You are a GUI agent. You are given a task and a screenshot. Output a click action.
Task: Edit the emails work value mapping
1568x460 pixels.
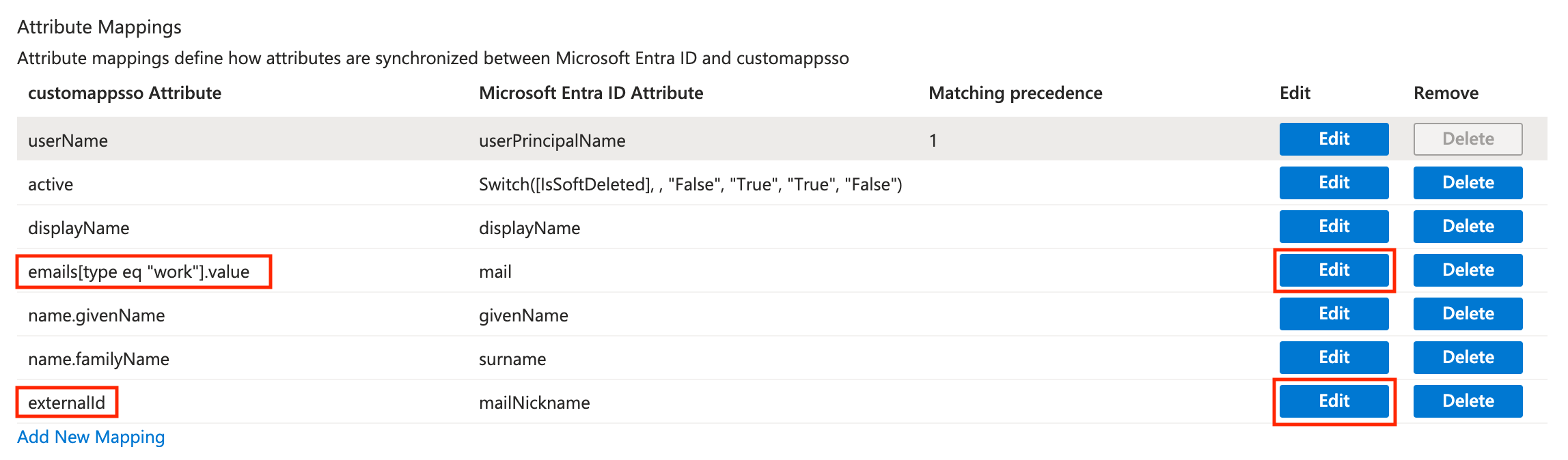pyautogui.click(x=1334, y=270)
